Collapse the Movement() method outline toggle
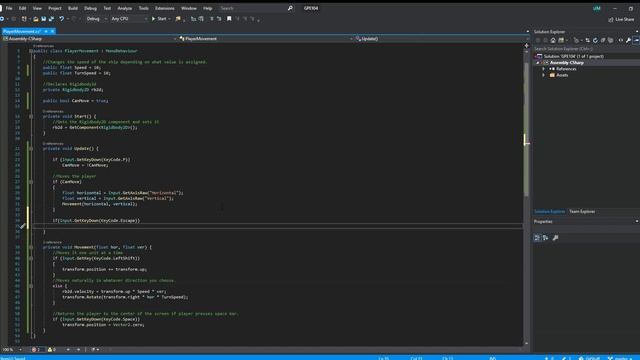The image size is (640, 360). pos(31,247)
